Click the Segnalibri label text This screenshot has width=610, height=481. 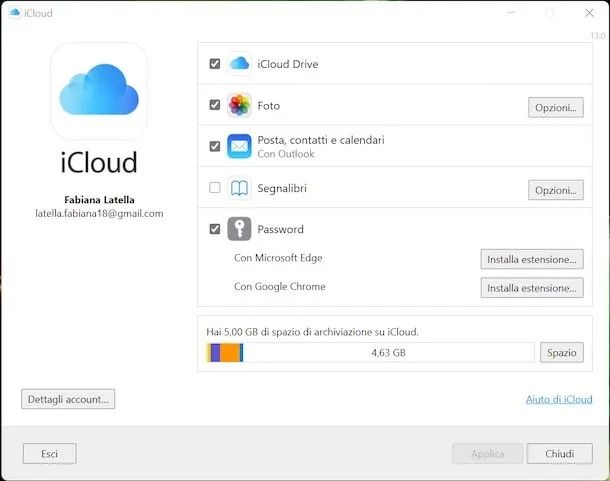(x=282, y=188)
